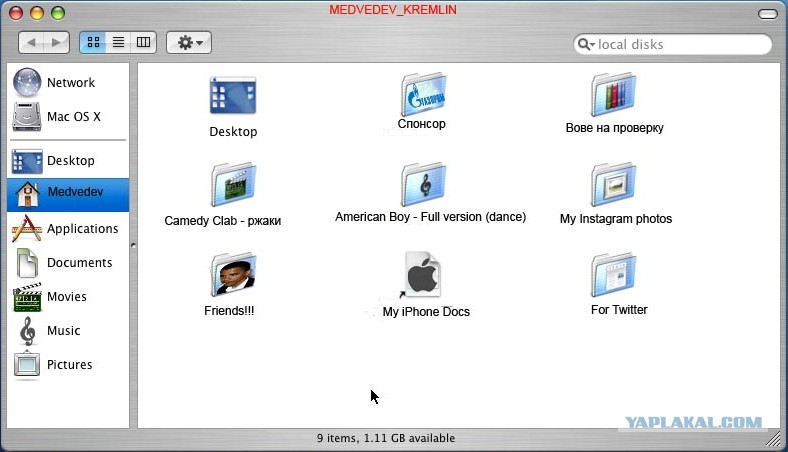
Task: Go back with the left arrow button
Action: 32,43
